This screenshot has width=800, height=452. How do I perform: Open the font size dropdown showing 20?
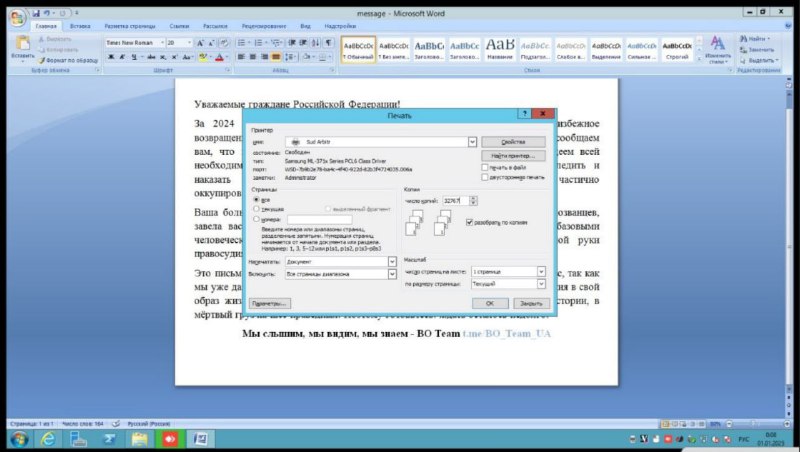click(189, 43)
